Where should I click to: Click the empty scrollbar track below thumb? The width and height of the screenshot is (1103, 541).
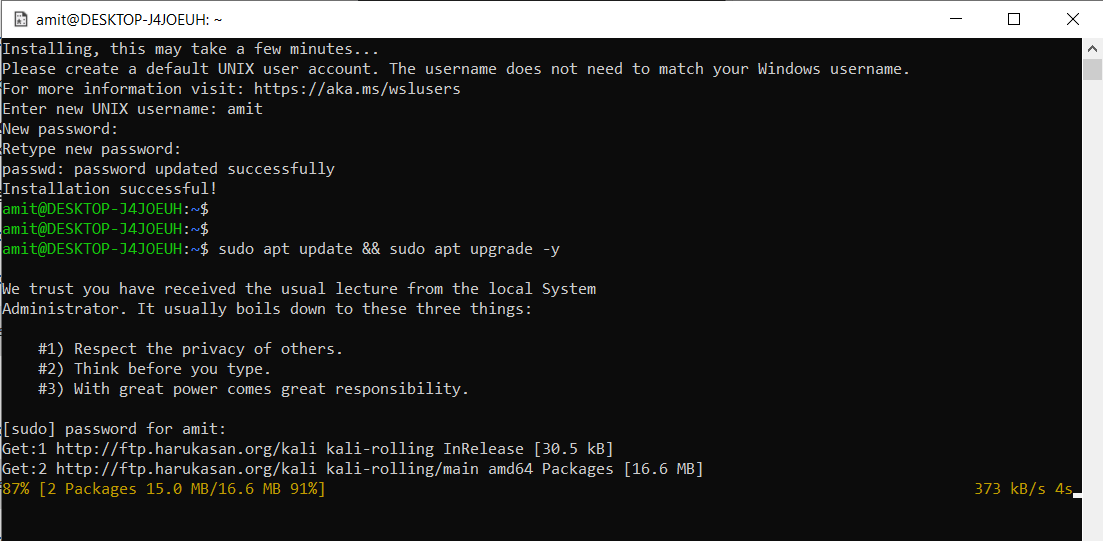(1092, 310)
